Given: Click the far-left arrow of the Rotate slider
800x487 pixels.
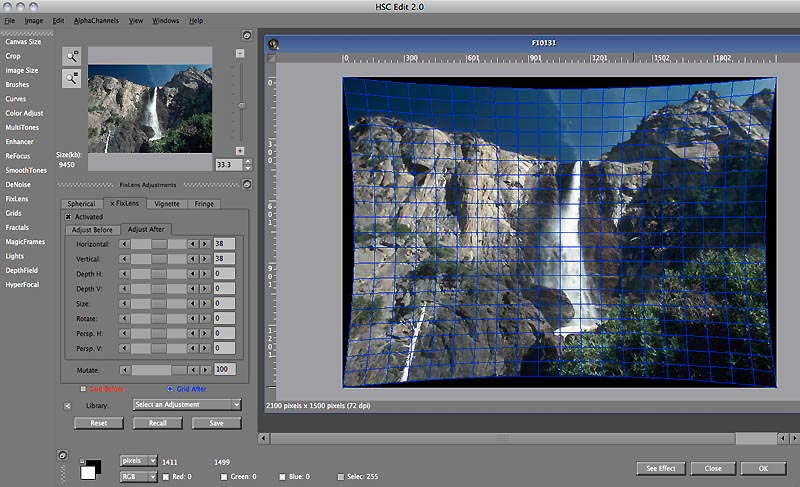Looking at the screenshot, I should tap(124, 318).
